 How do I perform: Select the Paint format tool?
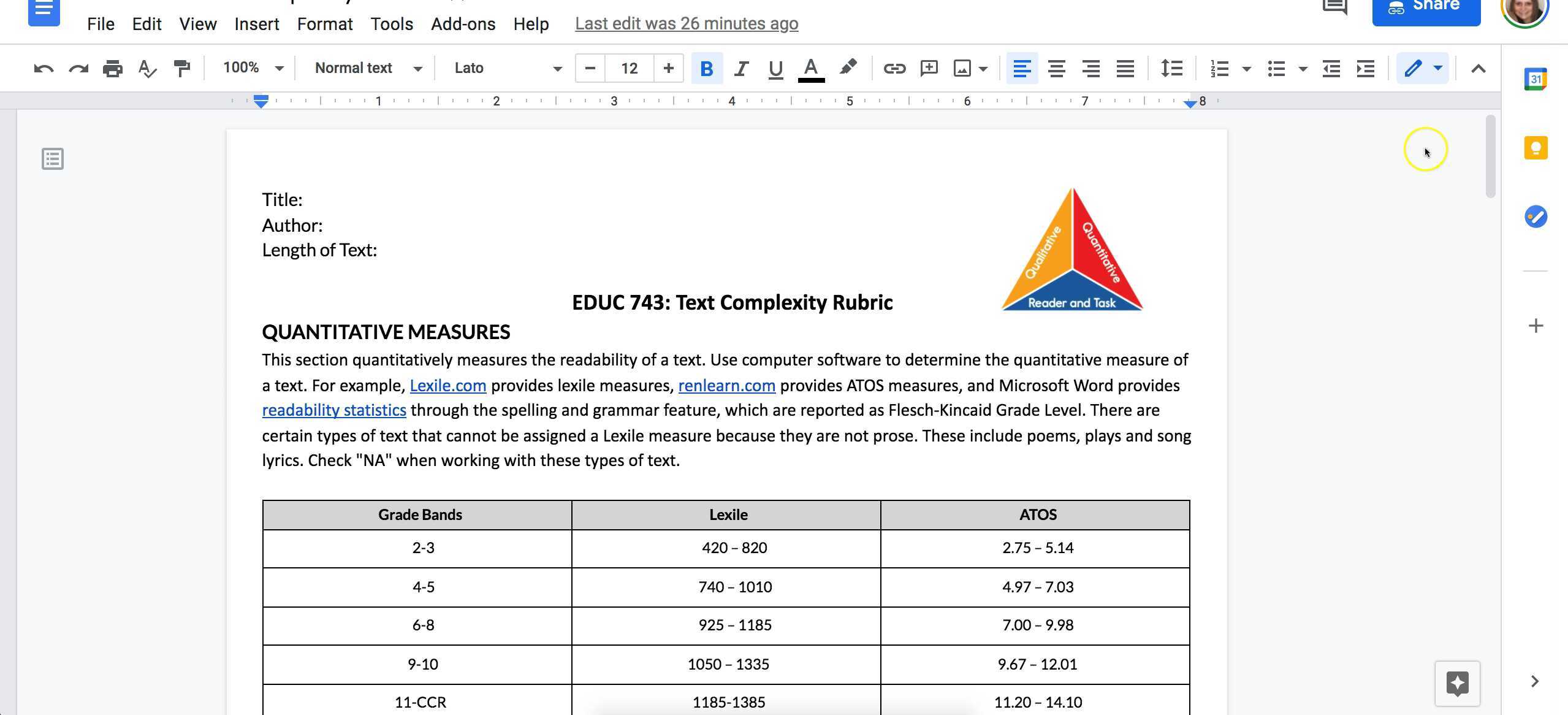pos(181,68)
